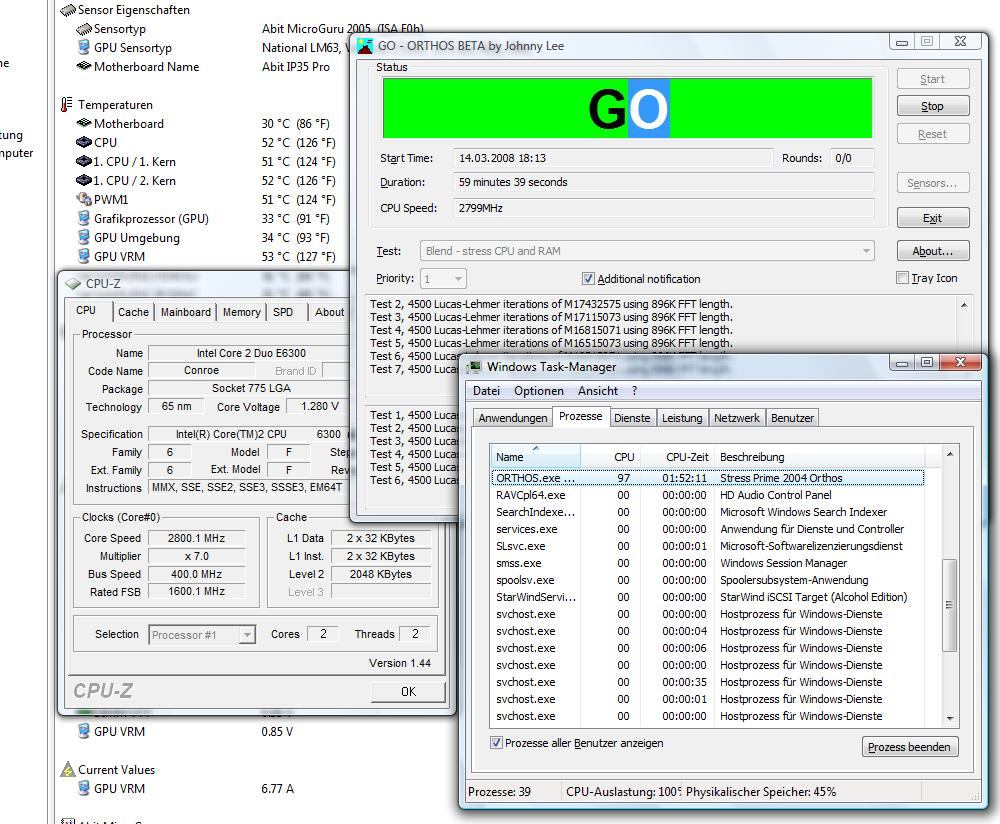The height and width of the screenshot is (824, 1000).
Task: Click the Grafikprozessor (GPU) icon
Action: (84, 218)
